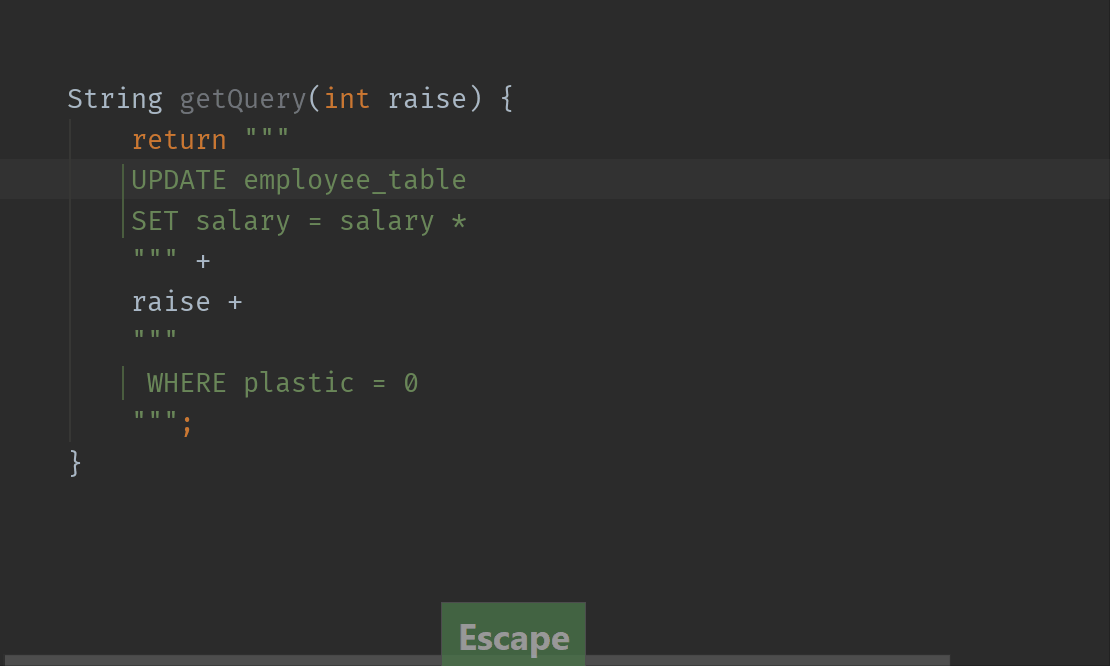Select the plastic identifier in the WHERE clause
The width and height of the screenshot is (1110, 666).
click(298, 382)
